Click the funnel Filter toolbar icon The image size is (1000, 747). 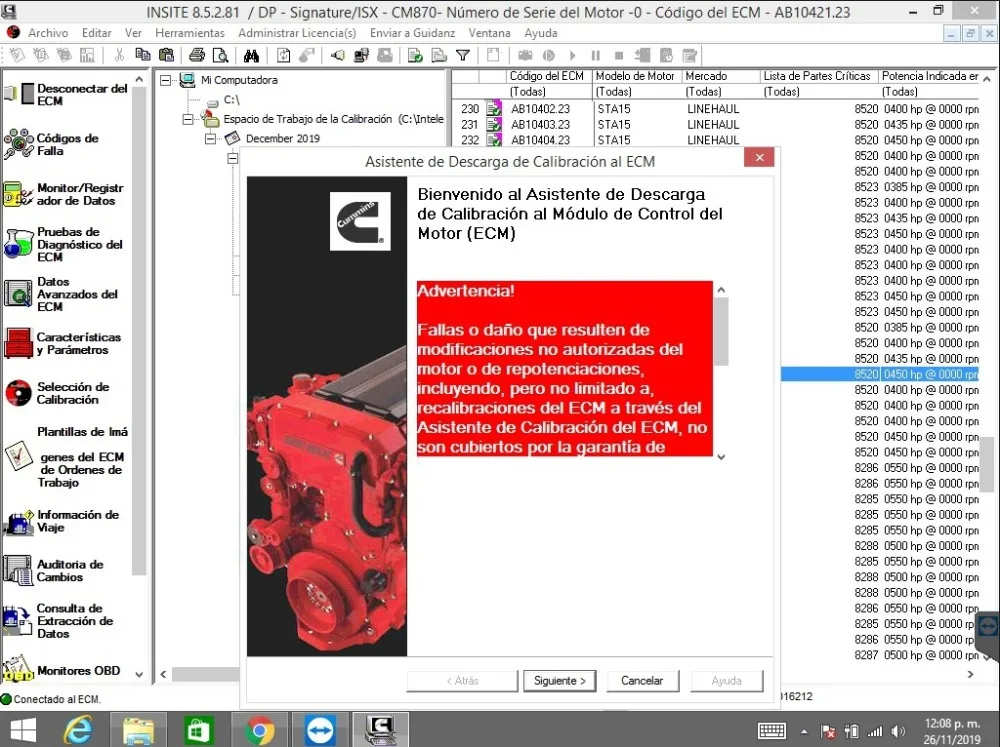pos(464,55)
